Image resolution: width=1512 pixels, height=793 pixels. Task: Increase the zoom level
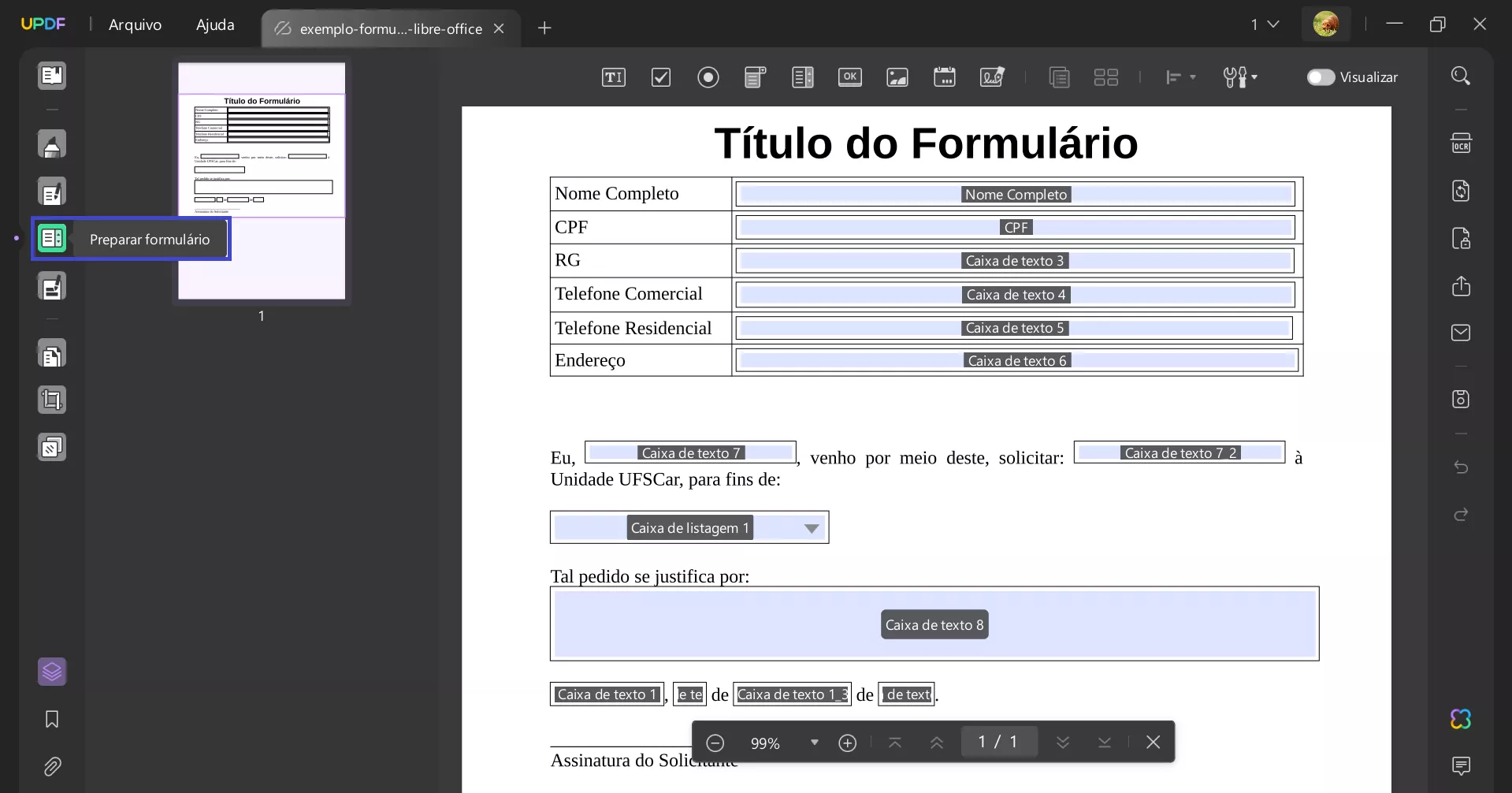click(x=848, y=742)
